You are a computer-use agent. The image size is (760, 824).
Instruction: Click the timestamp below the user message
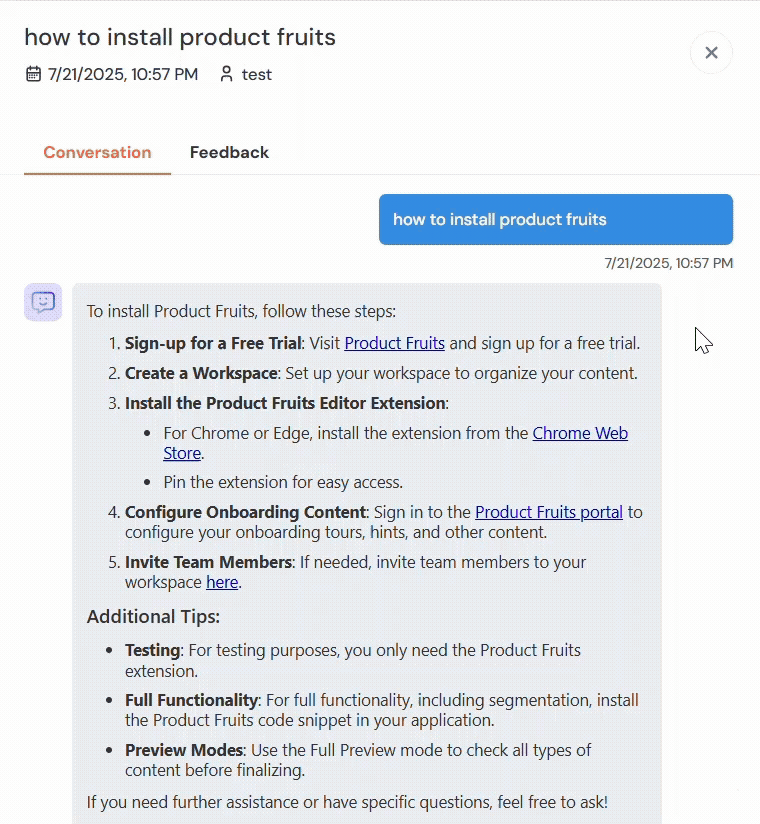tap(668, 263)
